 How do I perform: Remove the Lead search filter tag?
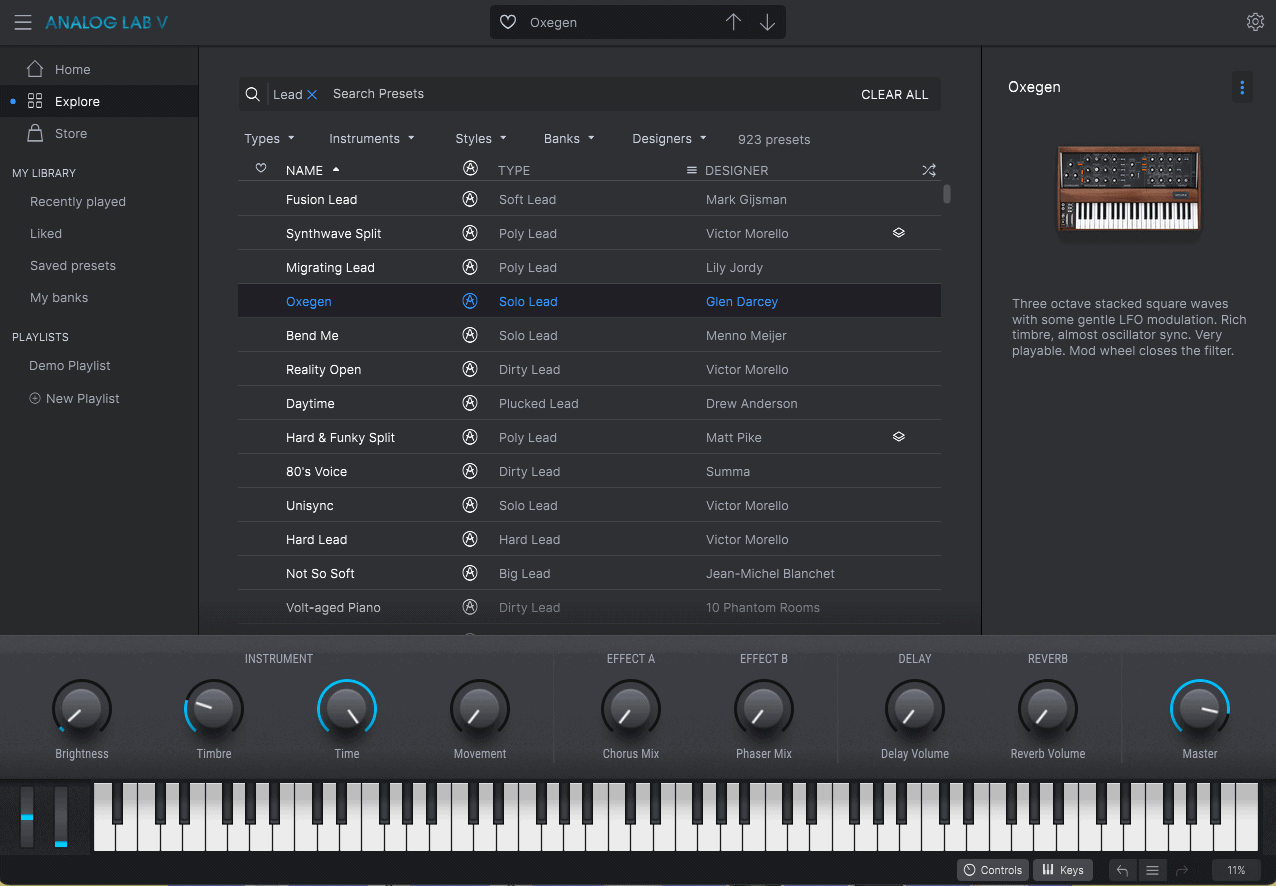tap(312, 94)
